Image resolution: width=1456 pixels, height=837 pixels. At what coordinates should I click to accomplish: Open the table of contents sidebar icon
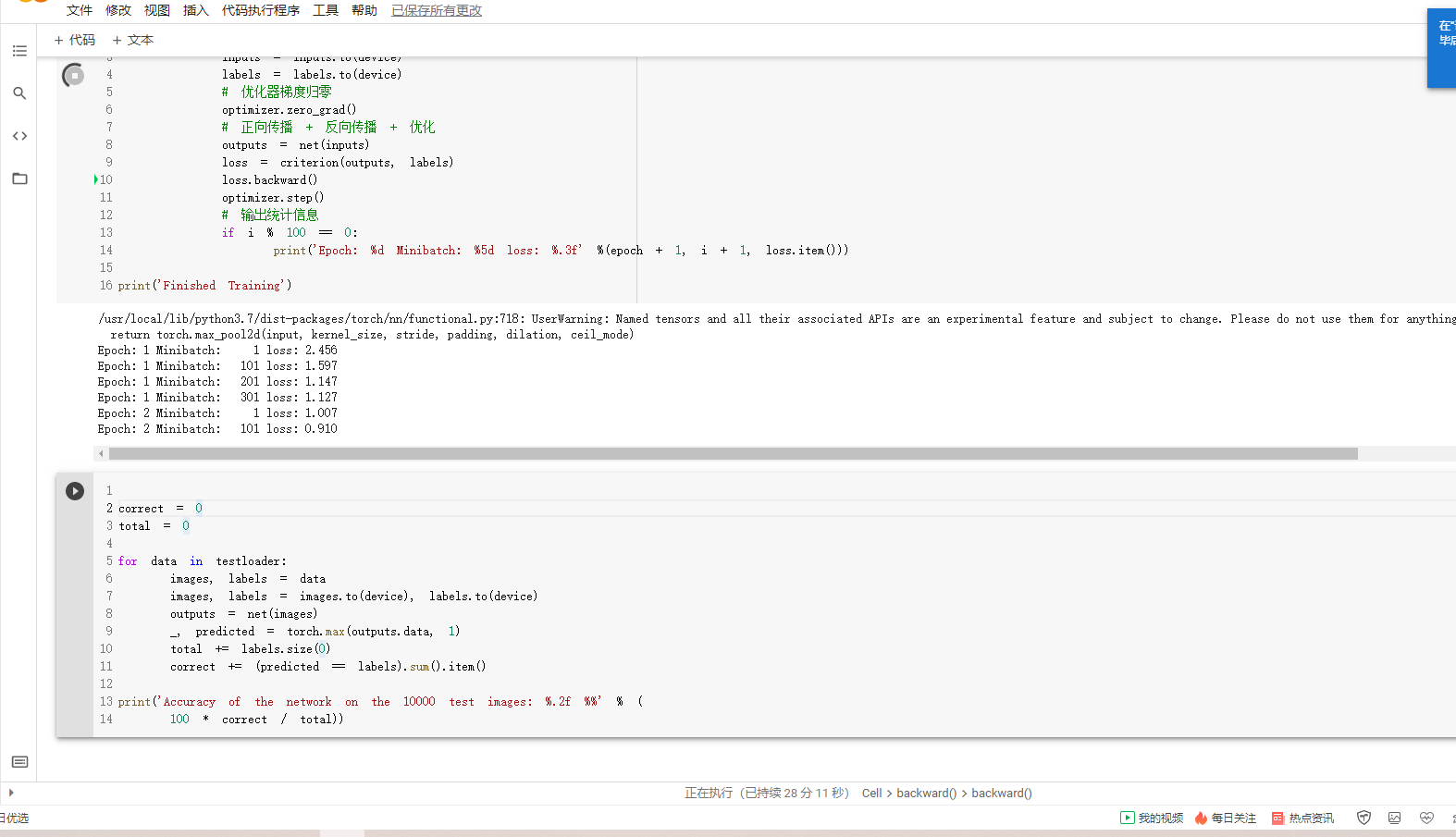pyautogui.click(x=19, y=51)
